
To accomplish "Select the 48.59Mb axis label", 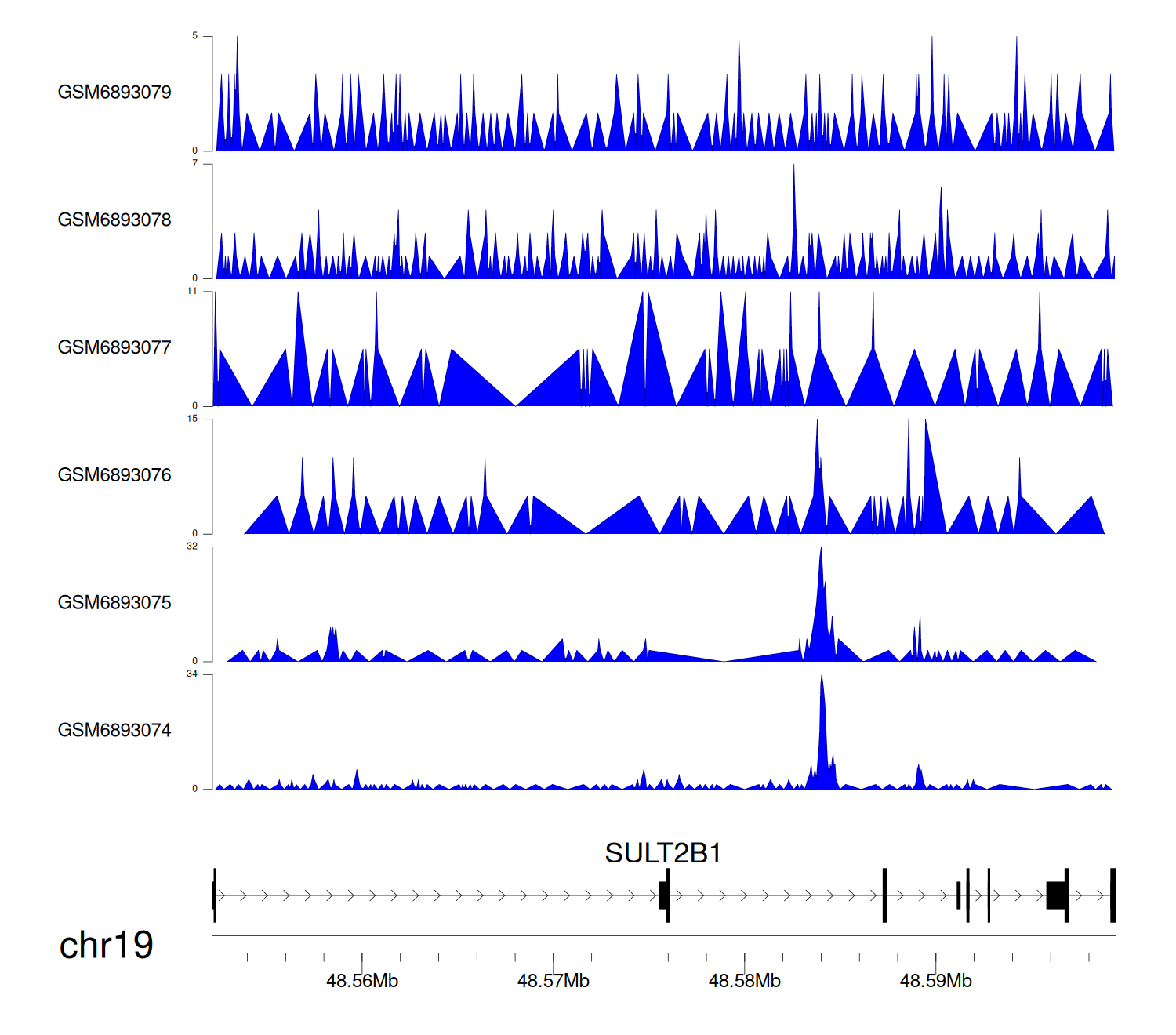I will tap(935, 981).
